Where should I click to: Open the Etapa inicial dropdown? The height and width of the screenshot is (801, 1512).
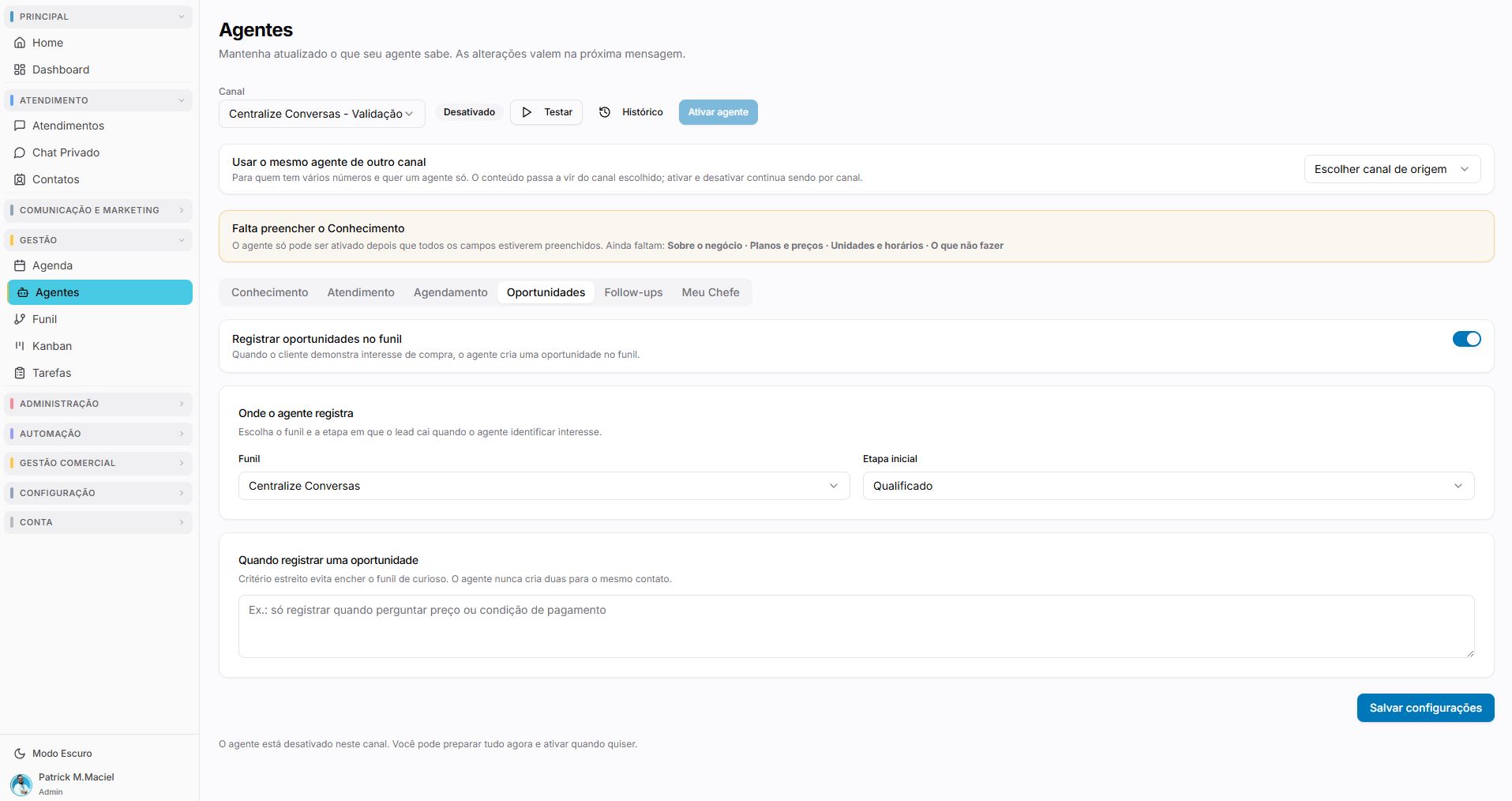point(1169,486)
